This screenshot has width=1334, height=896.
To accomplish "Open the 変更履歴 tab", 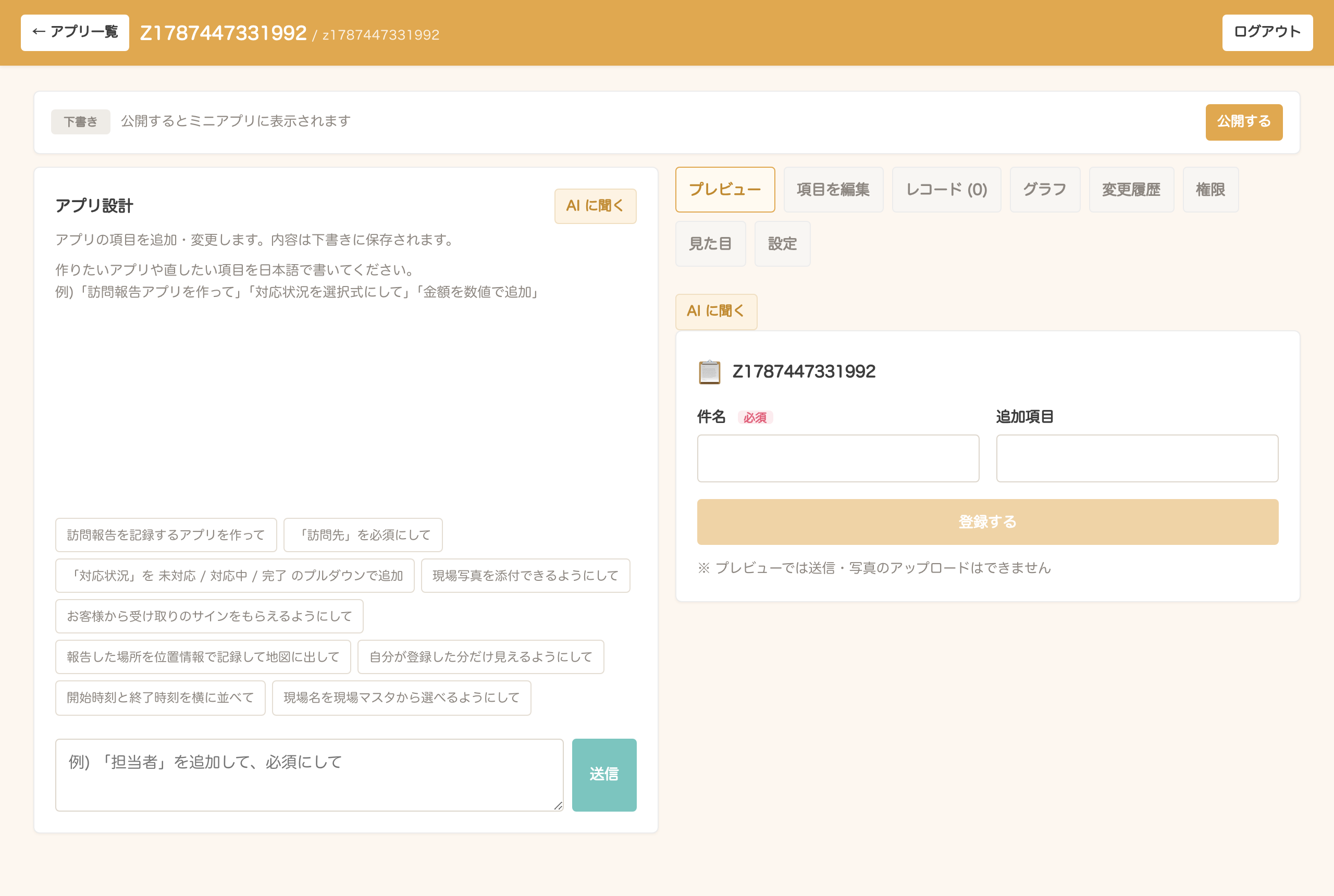I will (x=1131, y=190).
